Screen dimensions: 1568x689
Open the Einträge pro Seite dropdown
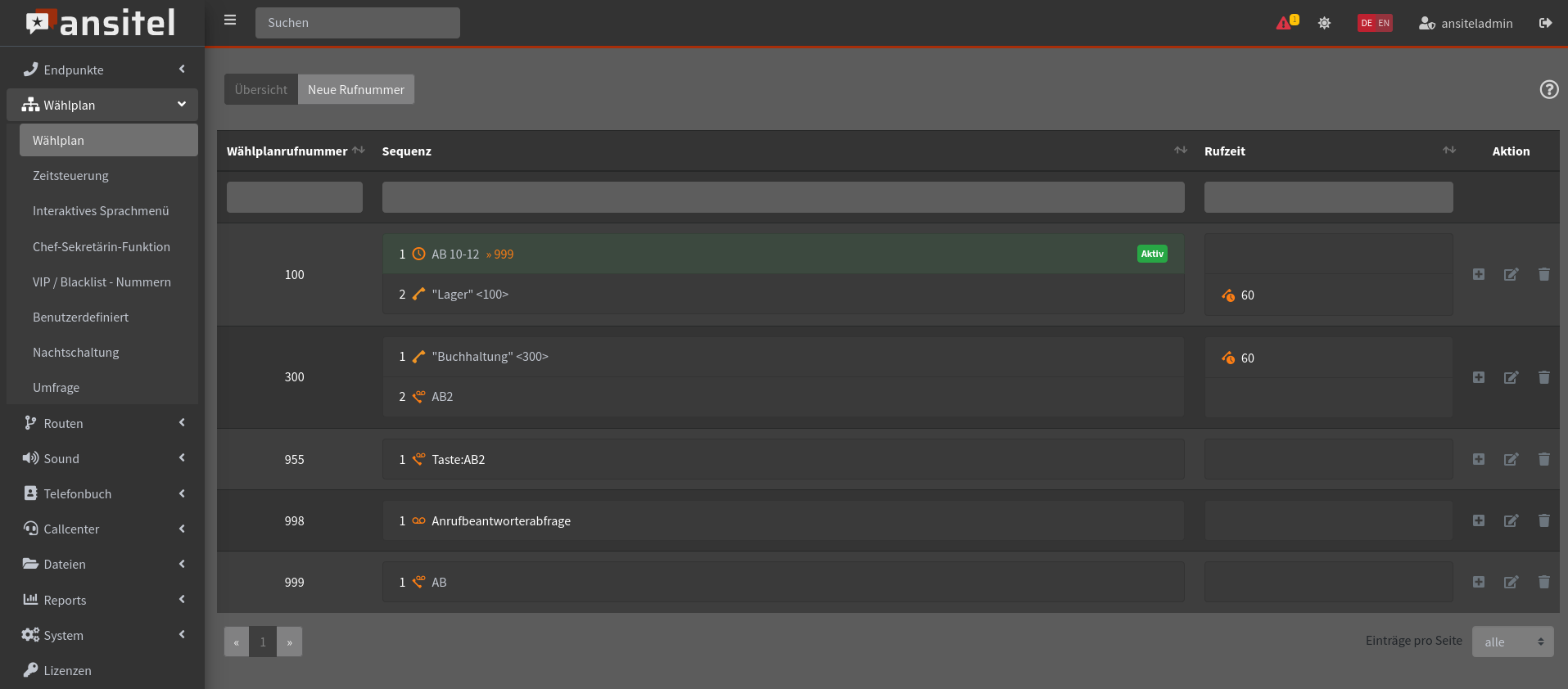click(1512, 642)
